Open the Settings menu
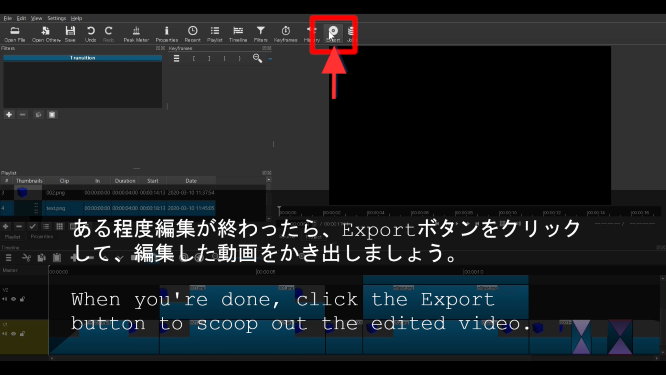The height and width of the screenshot is (375, 666). (56, 18)
